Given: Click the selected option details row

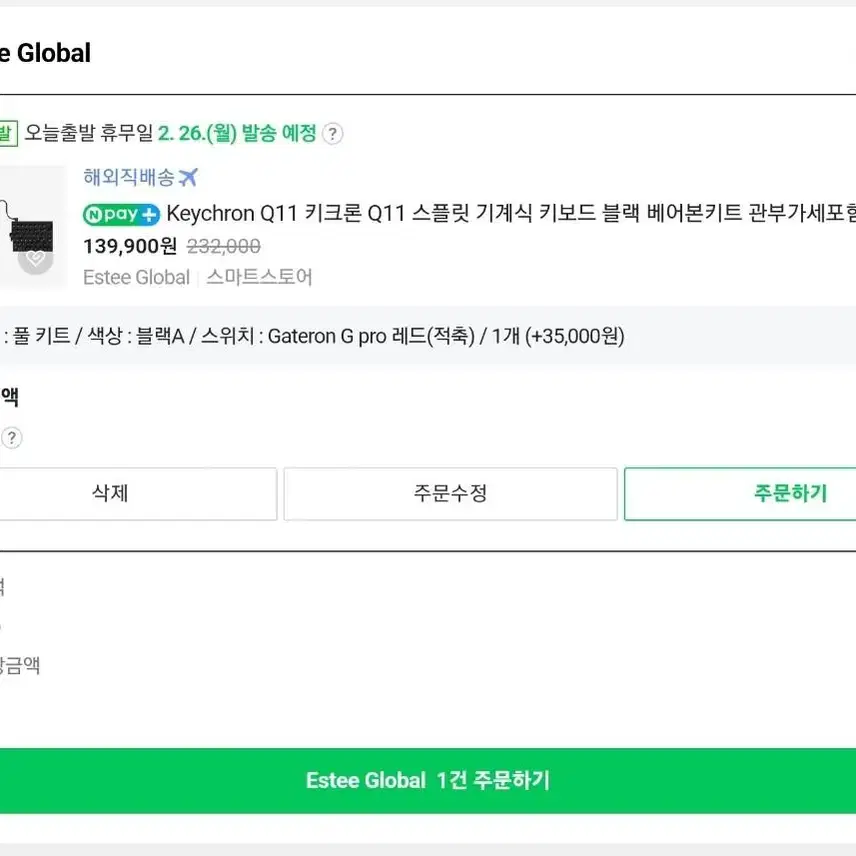Looking at the screenshot, I should (x=428, y=336).
